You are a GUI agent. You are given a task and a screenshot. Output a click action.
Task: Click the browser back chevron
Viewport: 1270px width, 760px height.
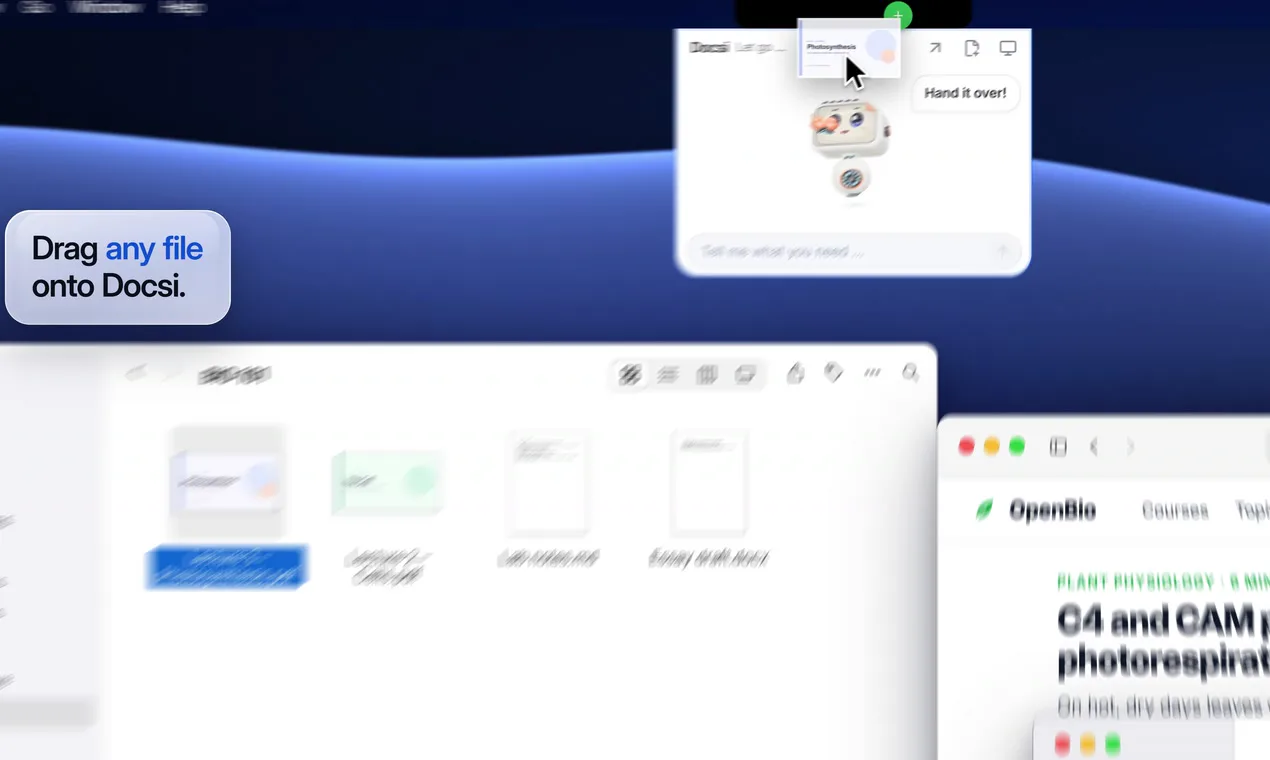point(1094,447)
